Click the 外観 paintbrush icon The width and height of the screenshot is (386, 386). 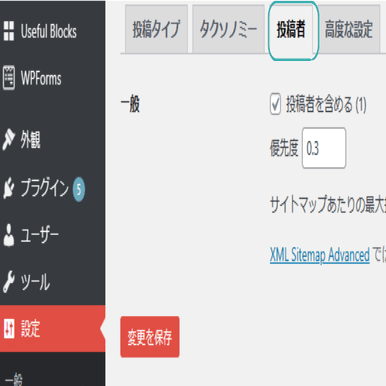tap(9, 139)
